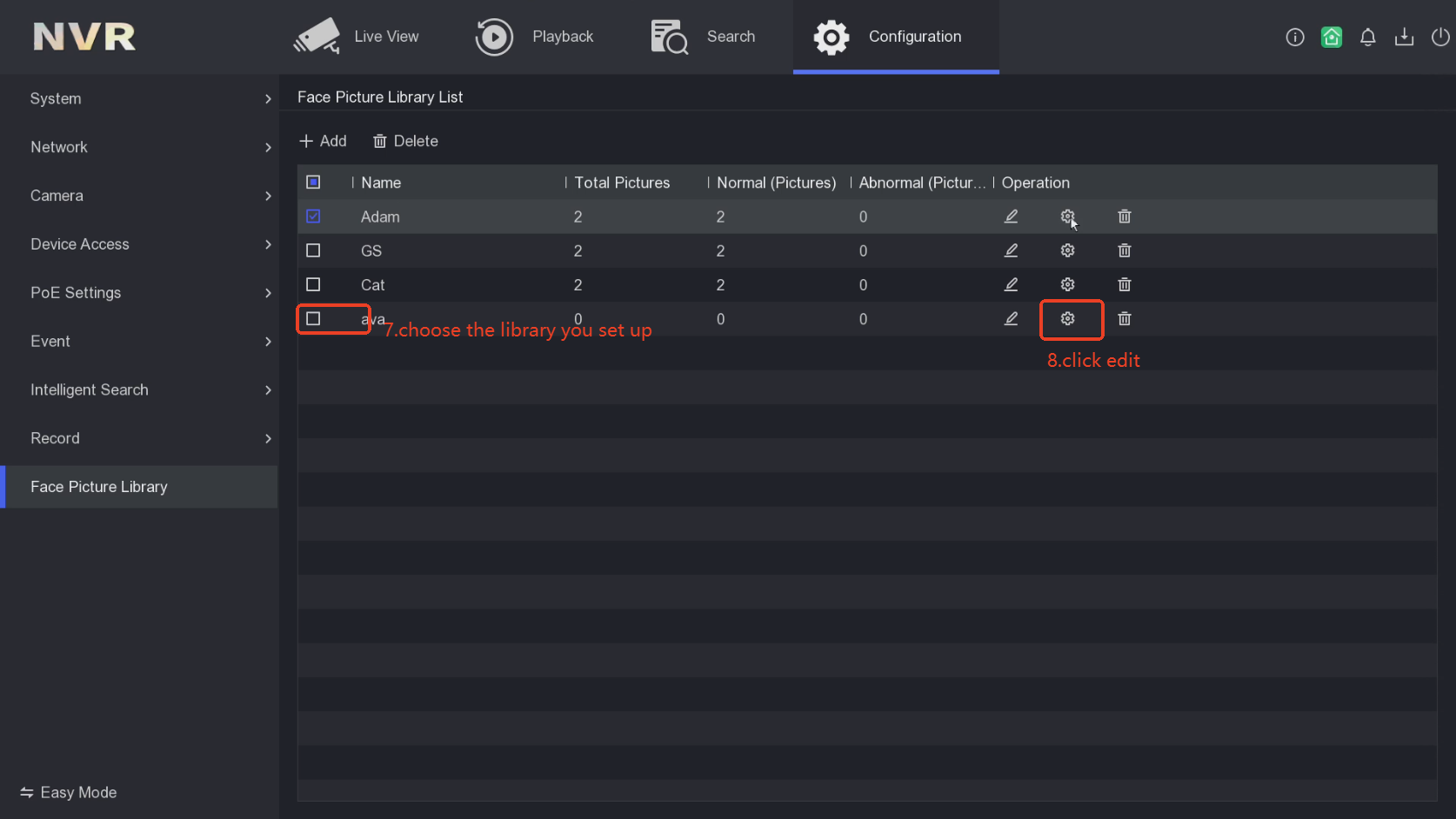This screenshot has height=819, width=1456.
Task: Expand the Network menu section
Action: coord(139,147)
